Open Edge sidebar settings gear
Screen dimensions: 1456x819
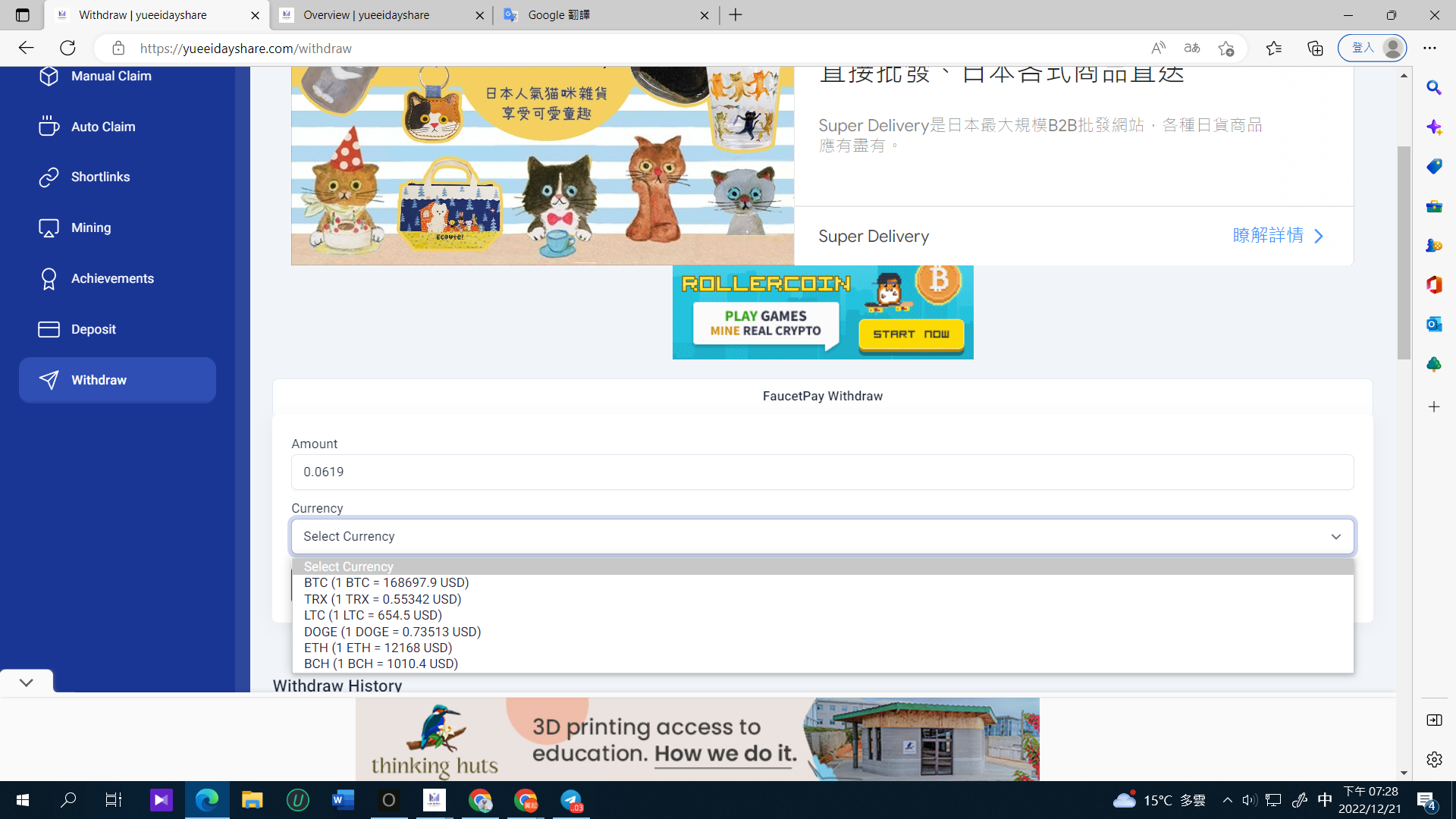click(x=1434, y=759)
